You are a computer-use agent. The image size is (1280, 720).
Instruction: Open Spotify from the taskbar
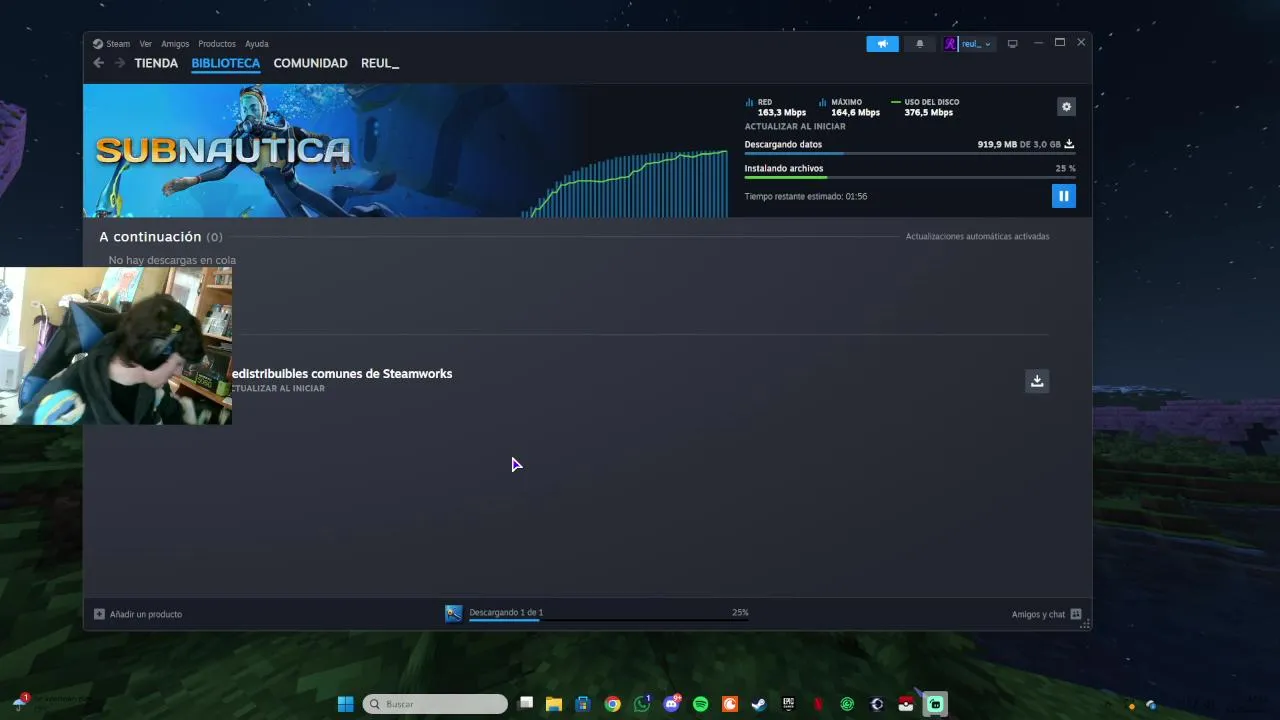pos(701,704)
